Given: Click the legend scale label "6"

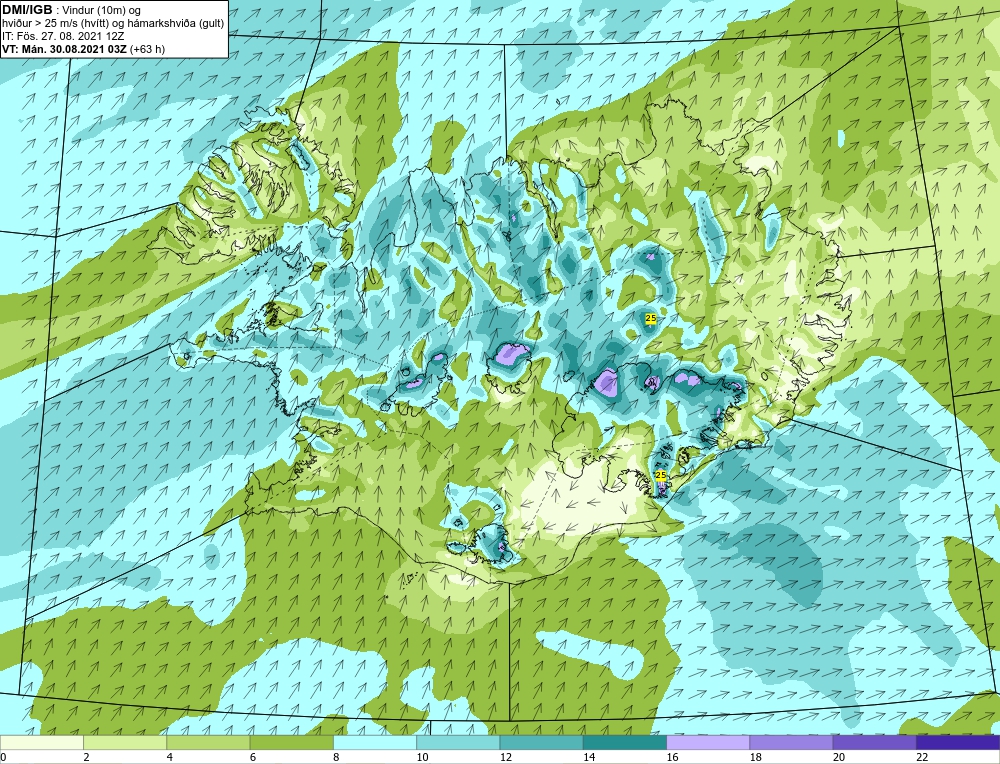Looking at the screenshot, I should [x=253, y=757].
